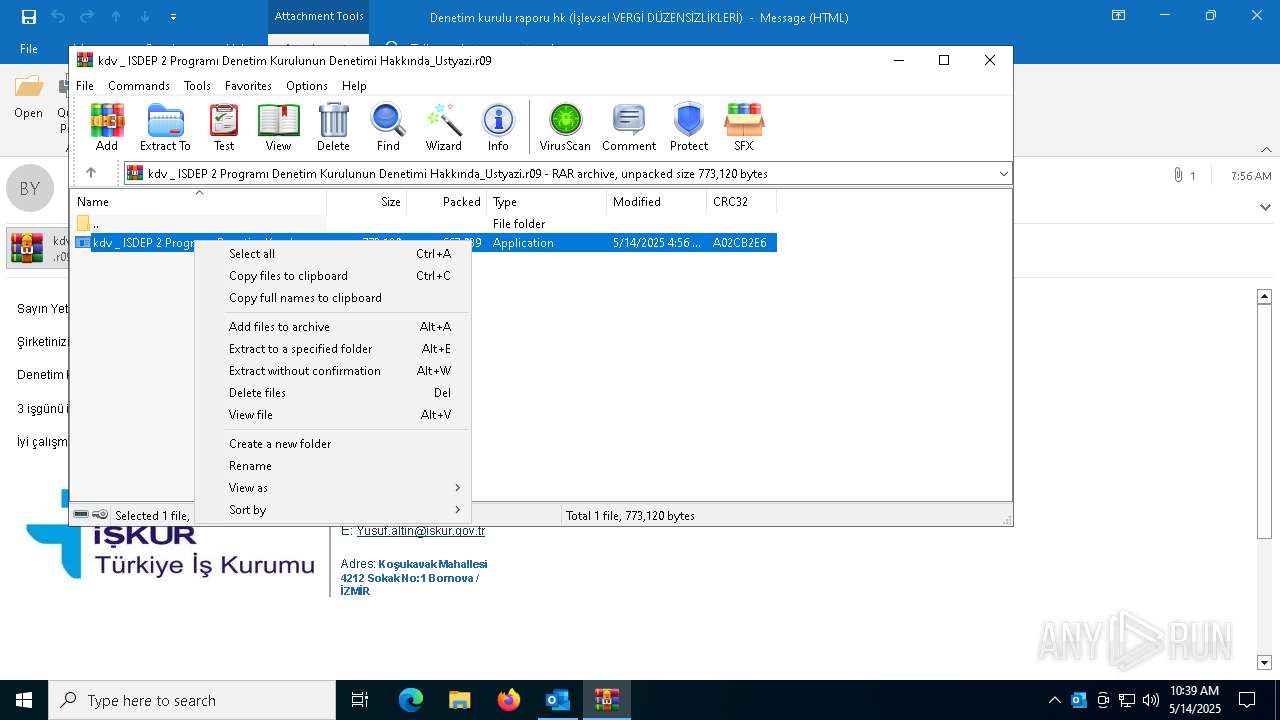This screenshot has width=1280, height=720.
Task: Choose Copy full names to clipboard
Action: point(332,298)
